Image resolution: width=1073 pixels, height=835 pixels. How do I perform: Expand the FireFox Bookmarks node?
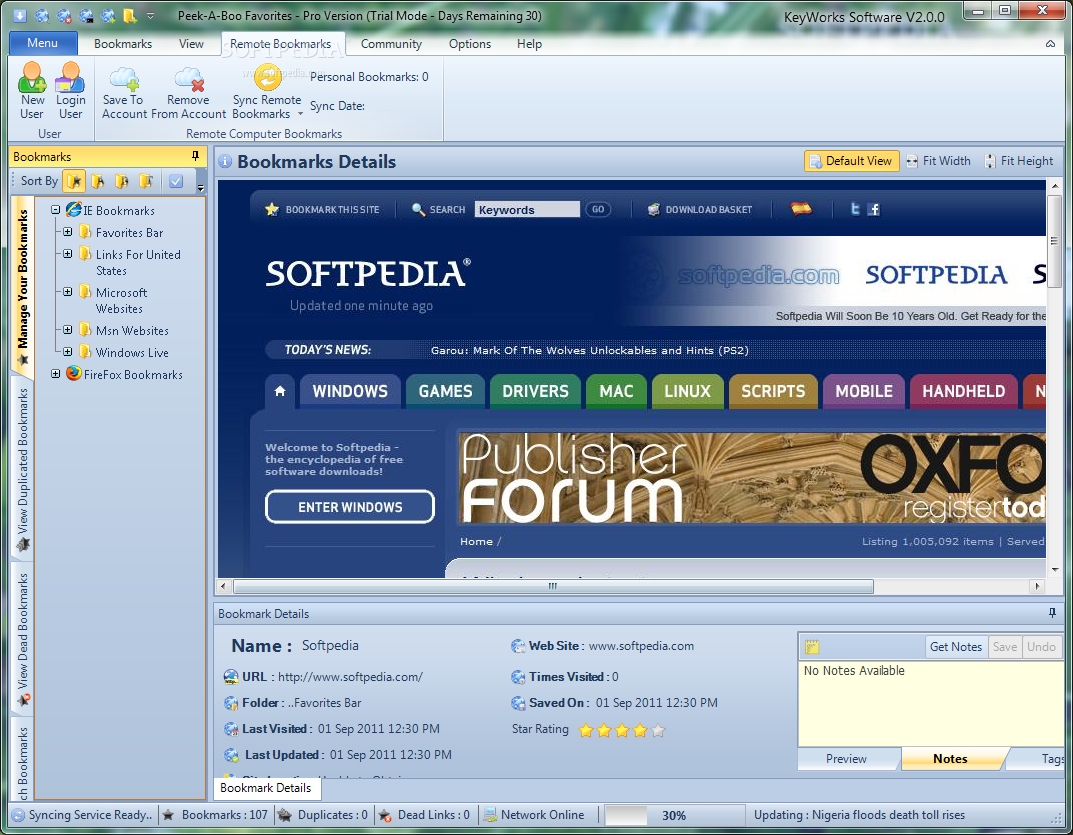55,374
